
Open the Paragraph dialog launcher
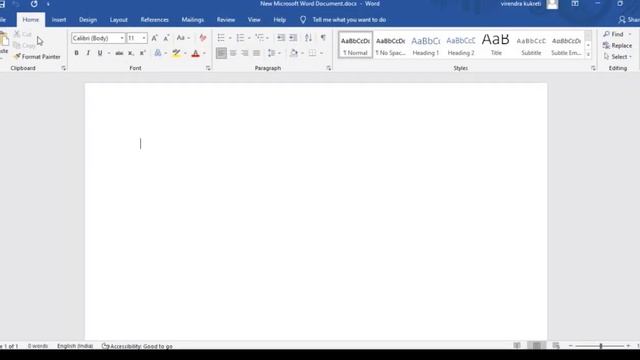point(329,68)
